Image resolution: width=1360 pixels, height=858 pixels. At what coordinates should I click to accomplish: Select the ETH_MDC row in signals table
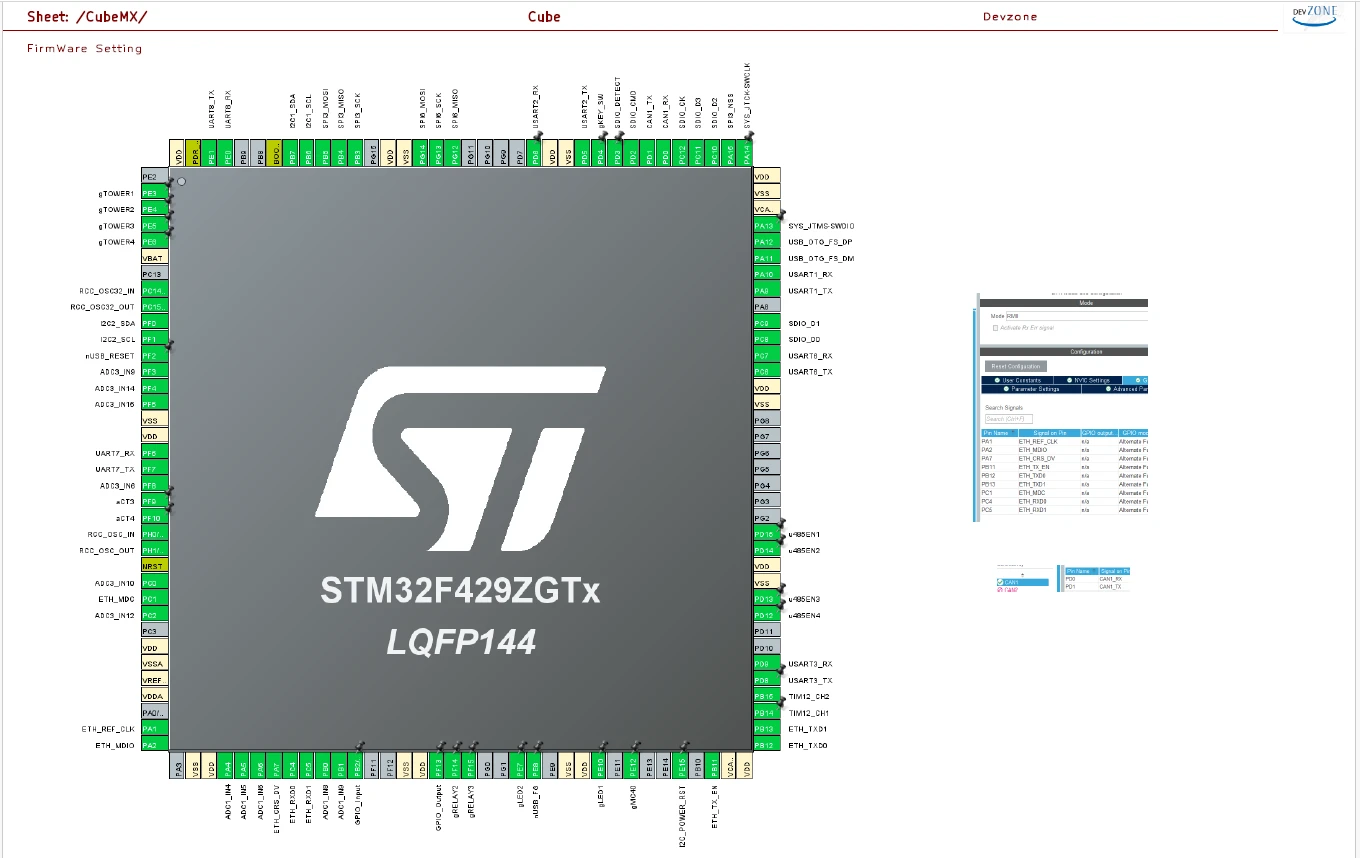click(x=1065, y=493)
